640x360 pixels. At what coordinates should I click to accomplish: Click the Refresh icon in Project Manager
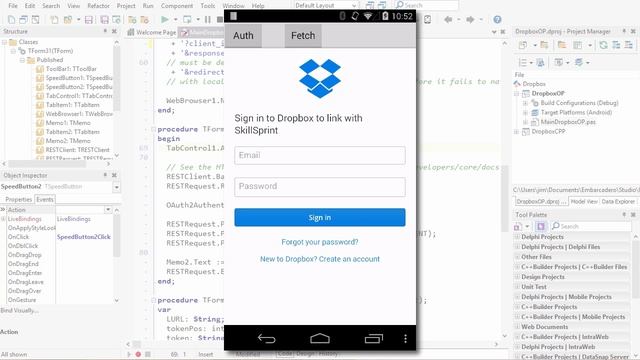603,45
